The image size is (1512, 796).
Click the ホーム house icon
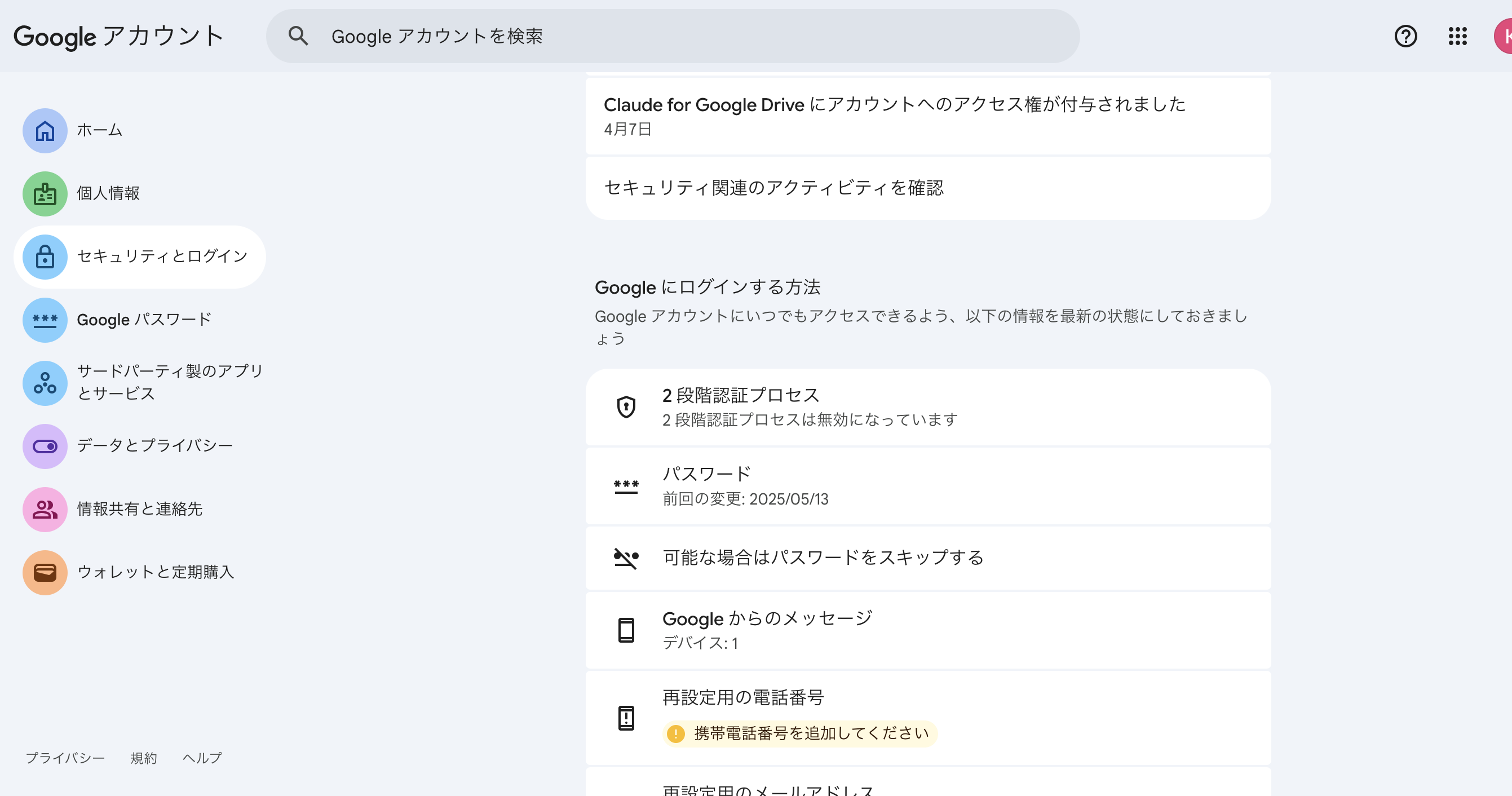[x=45, y=130]
